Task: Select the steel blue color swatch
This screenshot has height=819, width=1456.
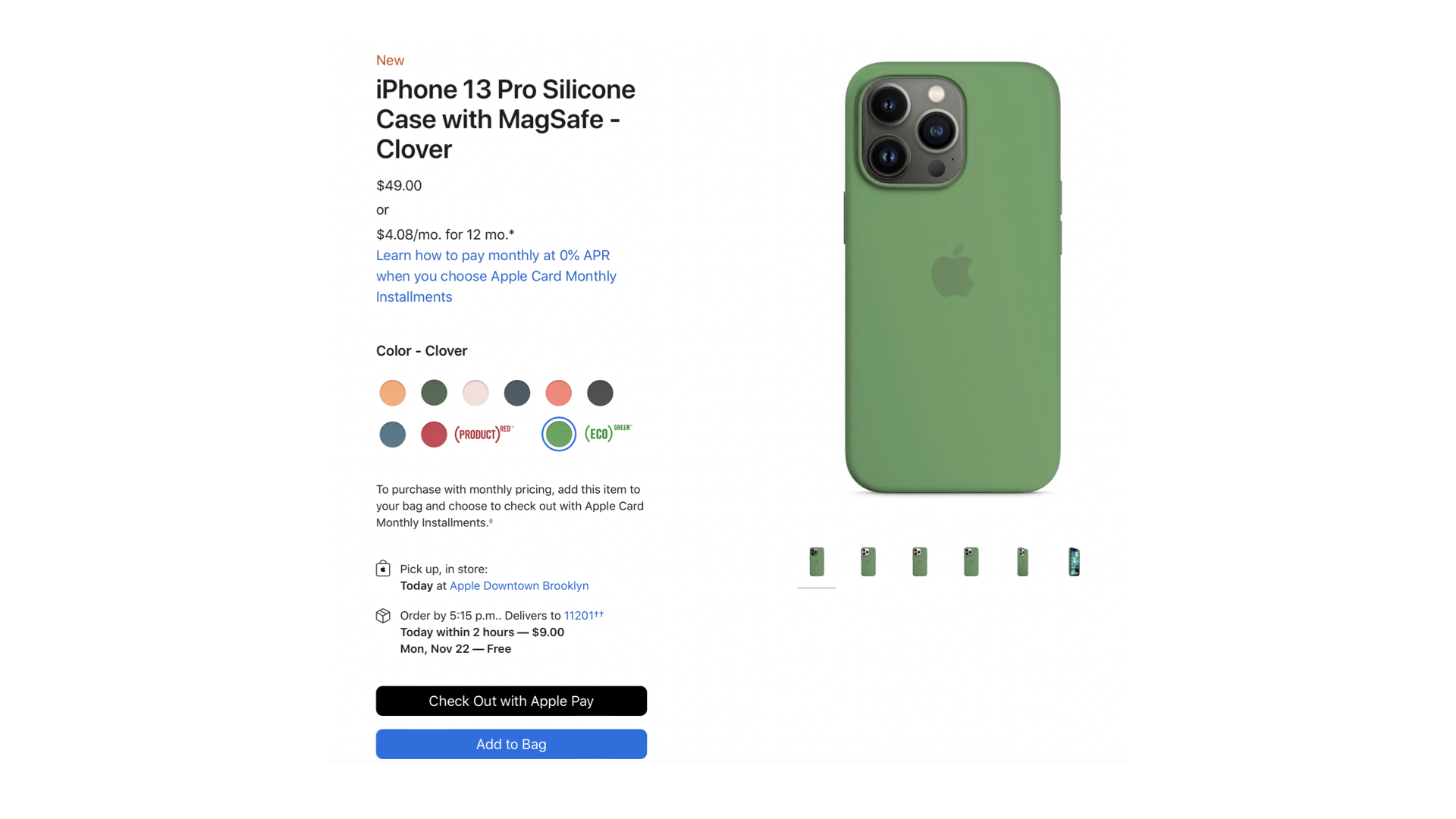Action: [x=392, y=435]
